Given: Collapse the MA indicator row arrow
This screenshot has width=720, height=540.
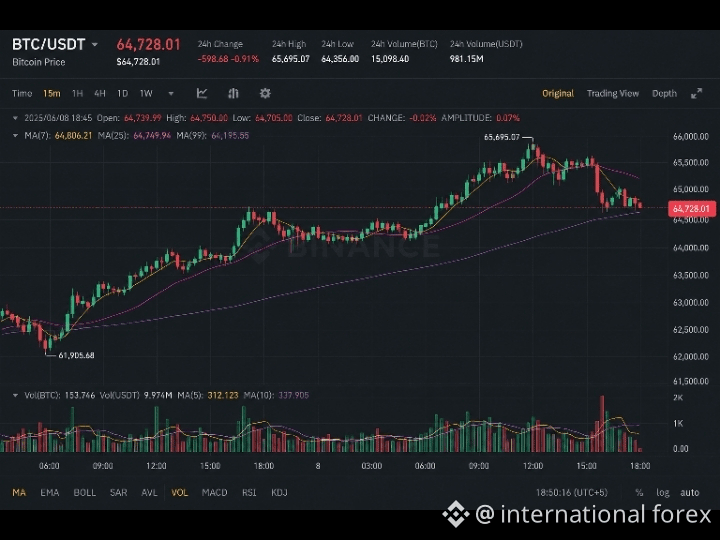Looking at the screenshot, I should (15, 135).
